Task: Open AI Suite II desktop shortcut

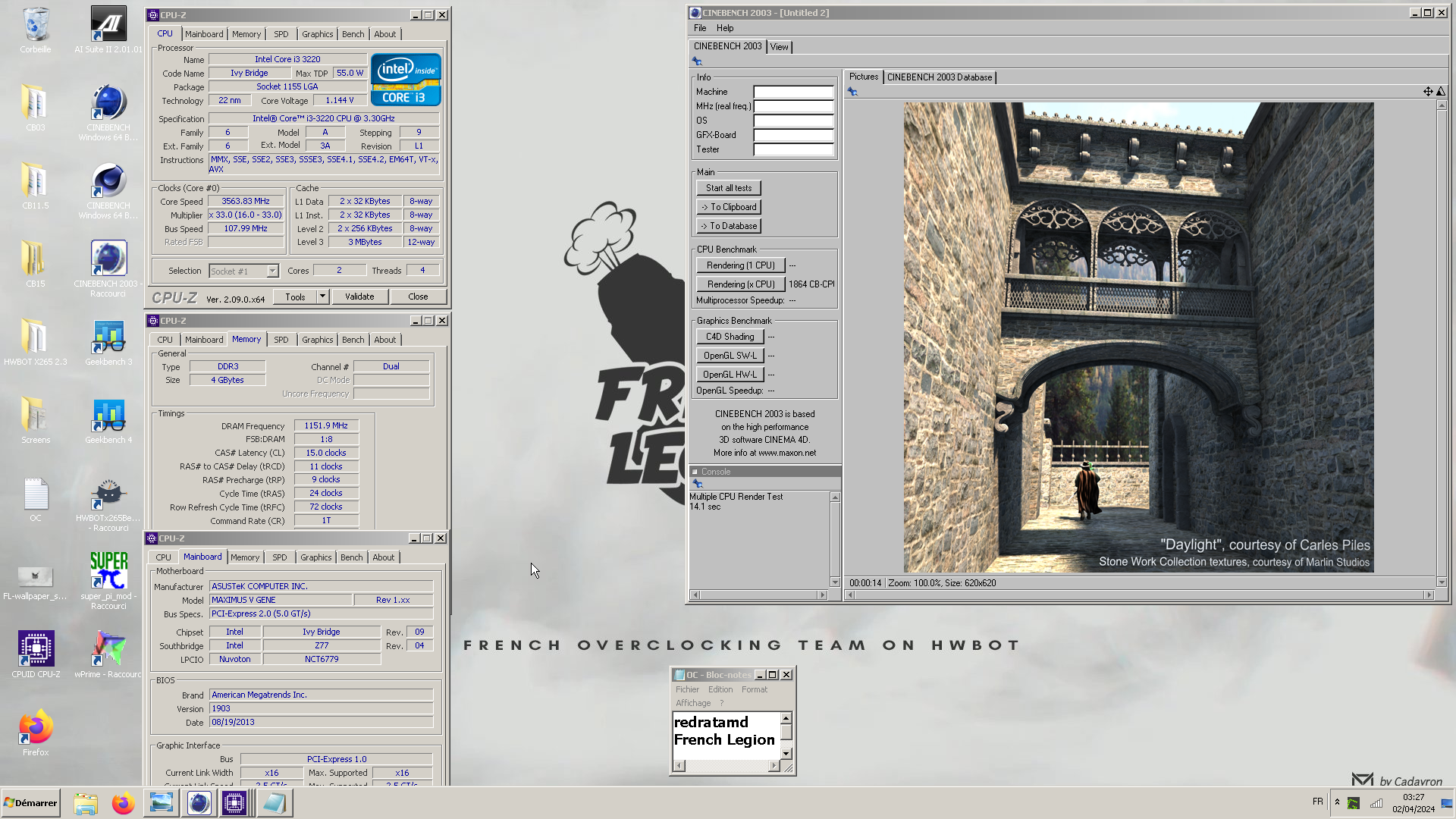Action: (108, 30)
